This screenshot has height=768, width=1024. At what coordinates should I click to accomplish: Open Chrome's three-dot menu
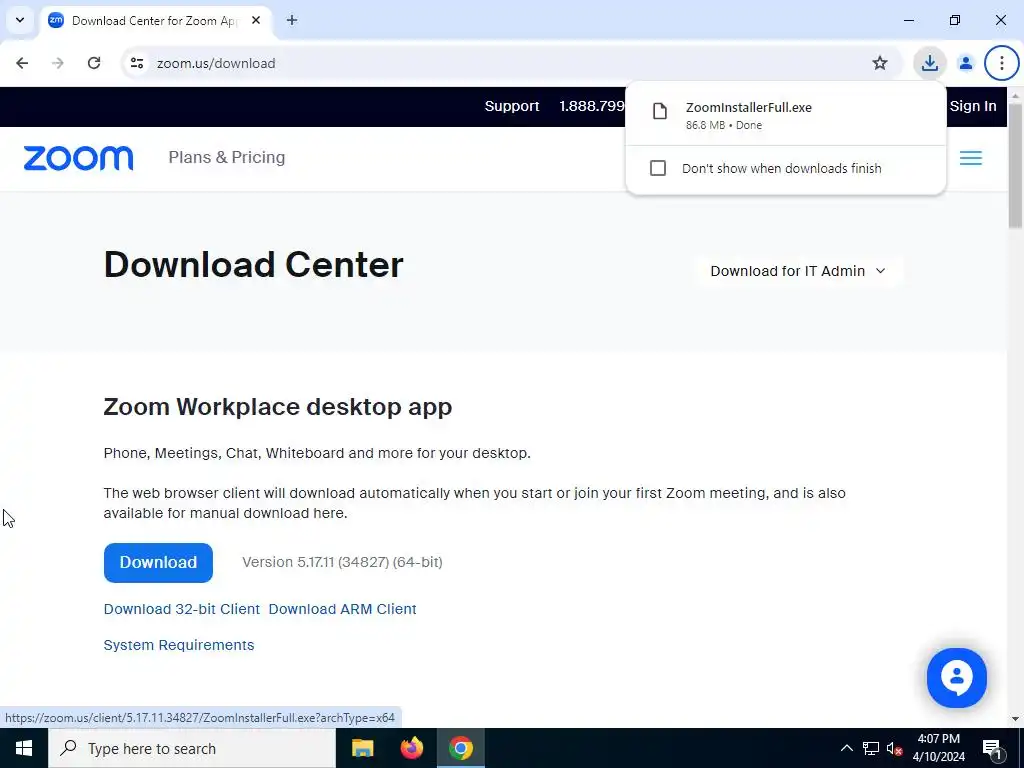1001,63
